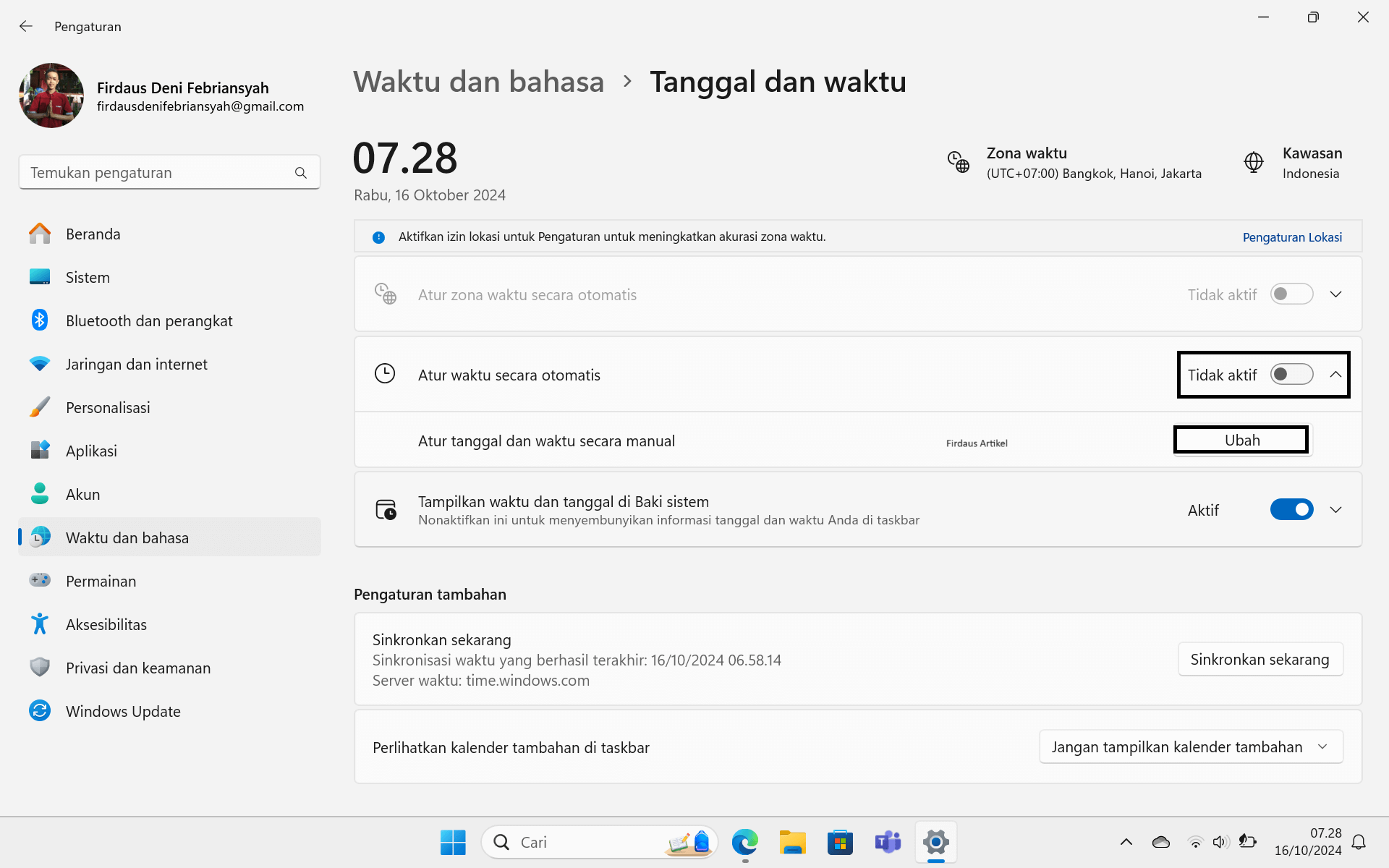The height and width of the screenshot is (868, 1389).
Task: Click the search magnifier icon in Temukan pengaturan
Action: click(x=301, y=173)
